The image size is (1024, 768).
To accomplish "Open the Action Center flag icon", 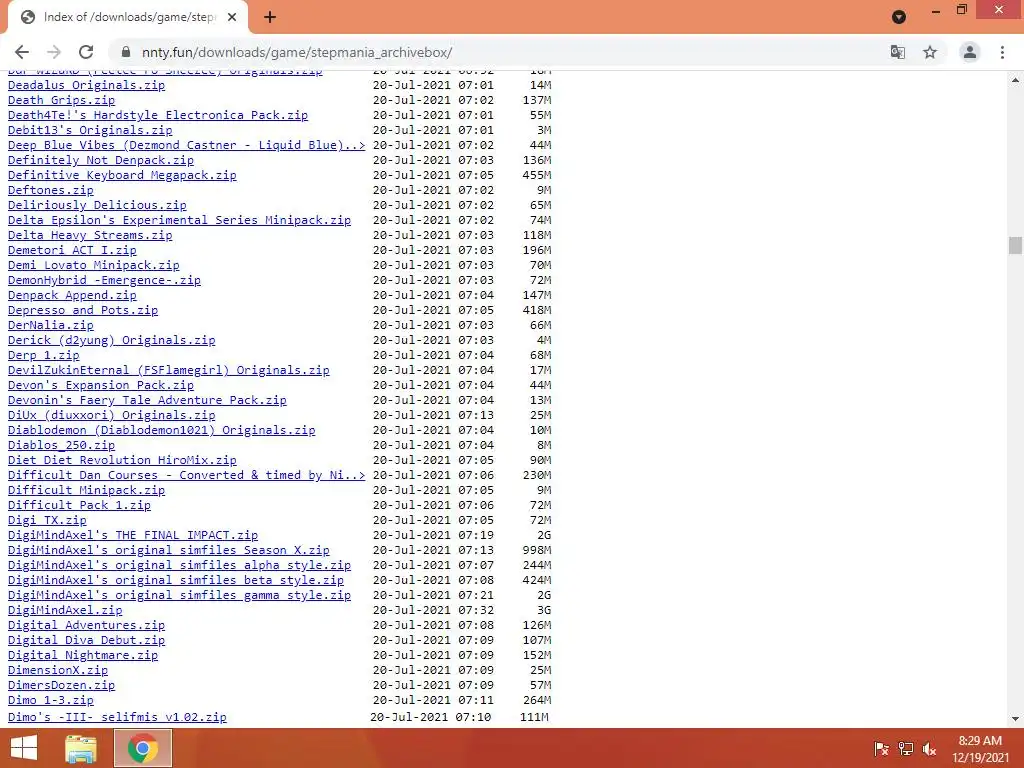I will 882,748.
